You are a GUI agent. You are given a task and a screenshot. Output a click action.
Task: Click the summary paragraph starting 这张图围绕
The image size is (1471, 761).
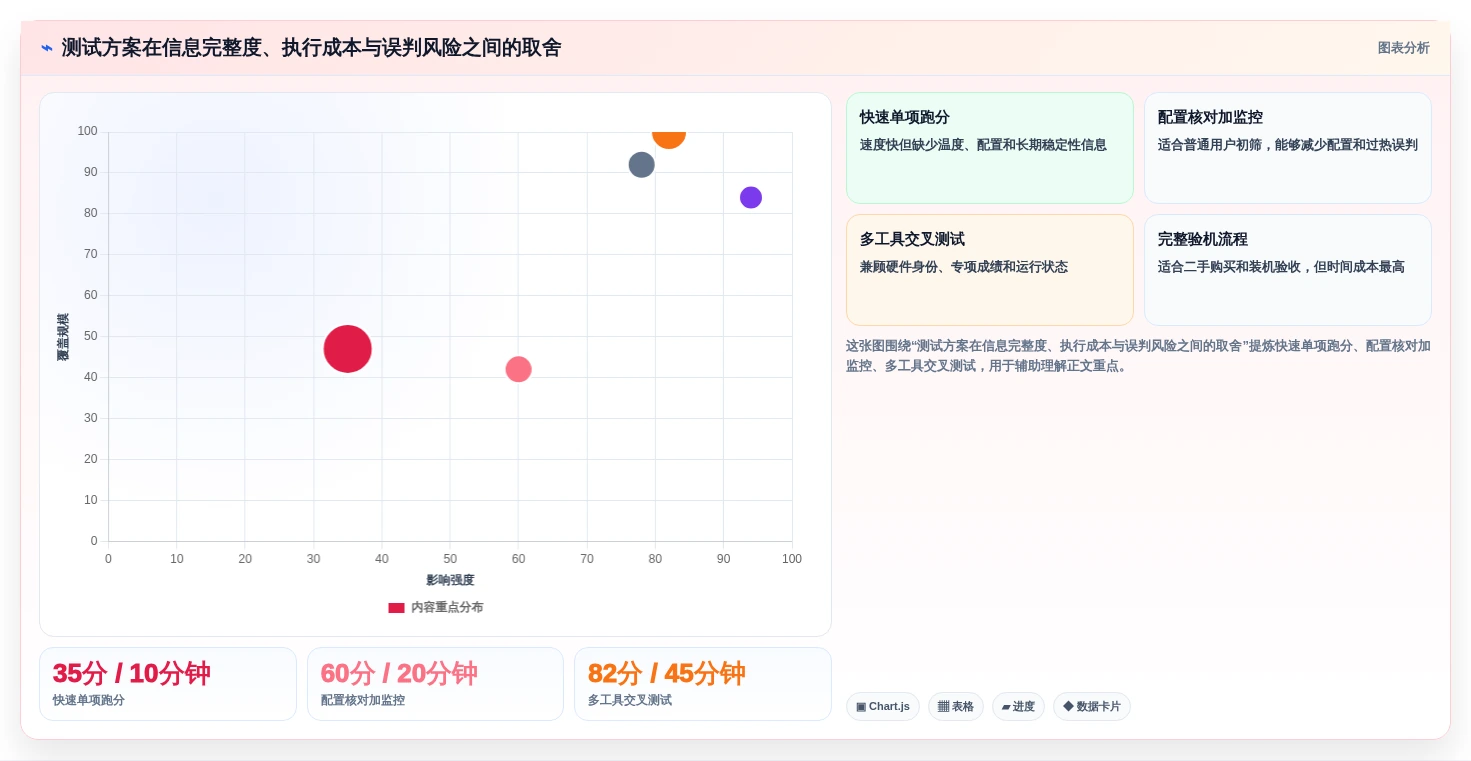(1138, 356)
